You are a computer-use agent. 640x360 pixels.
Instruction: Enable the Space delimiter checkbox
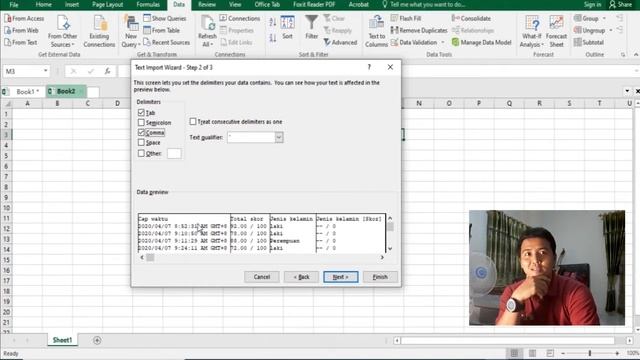141,142
